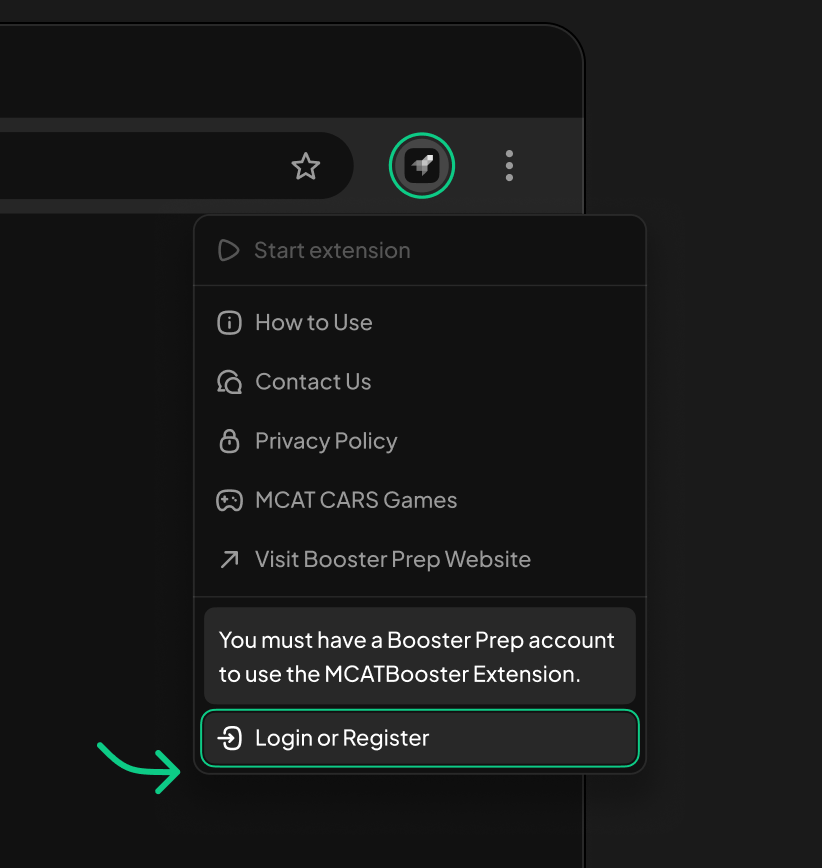This screenshot has height=868, width=822.
Task: Open Visit Booster Prep Website link
Action: [420, 560]
